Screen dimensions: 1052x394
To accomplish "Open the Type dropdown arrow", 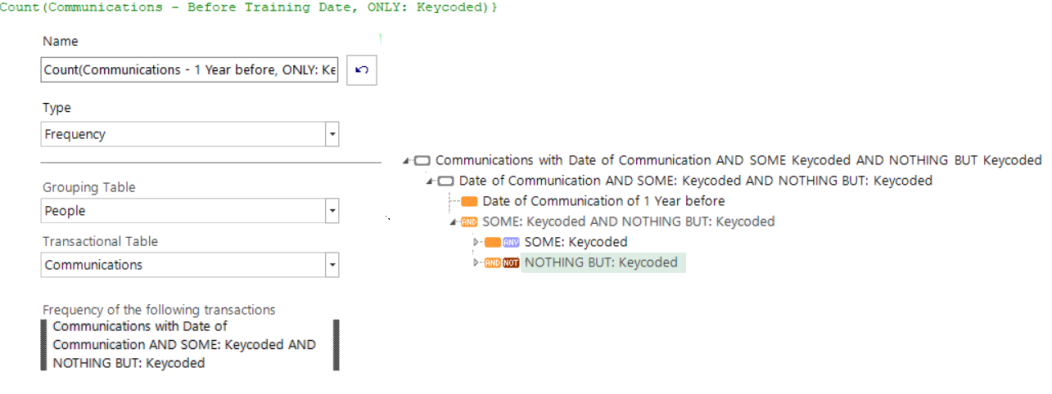I will tap(332, 134).
